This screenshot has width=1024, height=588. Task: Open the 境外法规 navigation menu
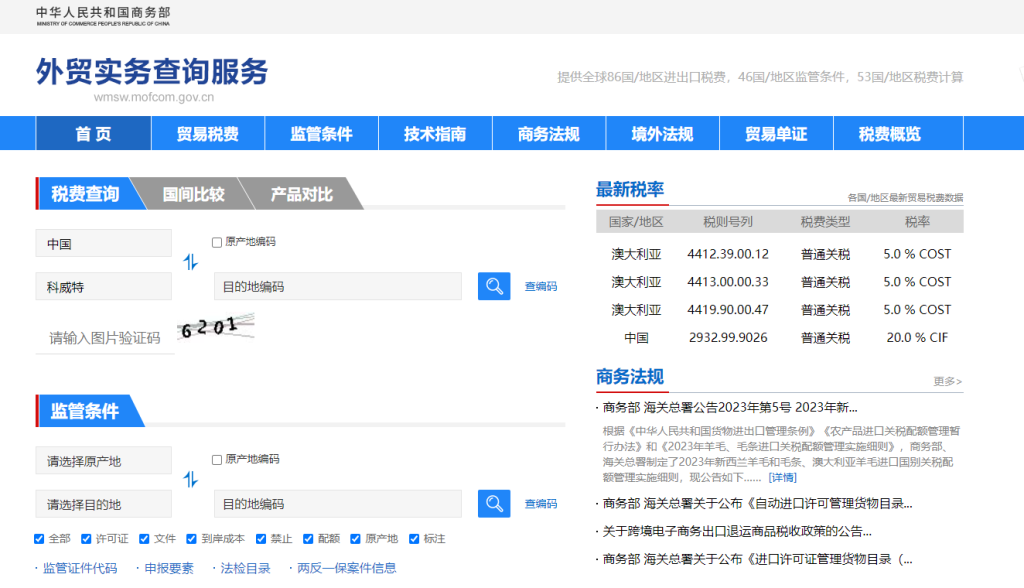pyautogui.click(x=662, y=133)
